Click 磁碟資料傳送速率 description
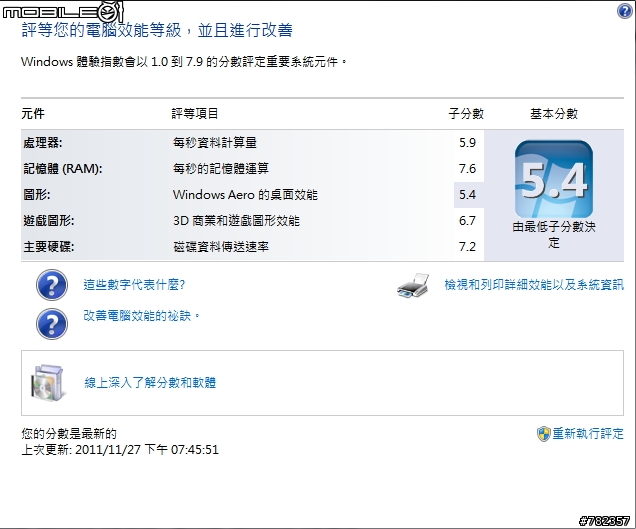This screenshot has height=529, width=636. 221,247
